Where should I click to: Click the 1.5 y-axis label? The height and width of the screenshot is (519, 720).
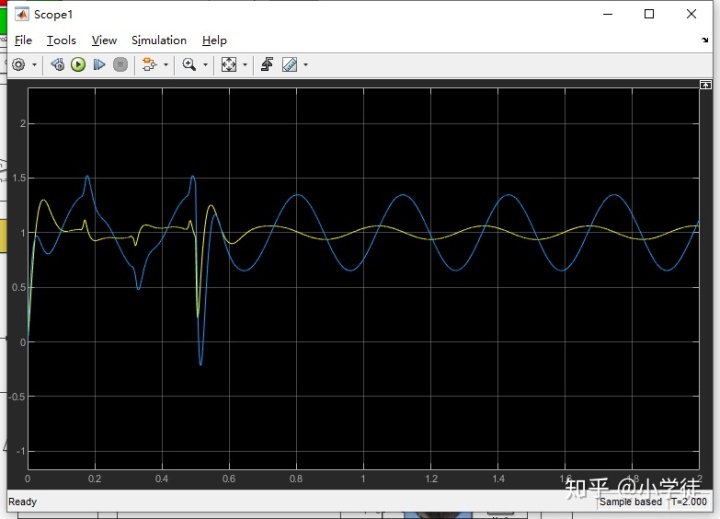19,178
